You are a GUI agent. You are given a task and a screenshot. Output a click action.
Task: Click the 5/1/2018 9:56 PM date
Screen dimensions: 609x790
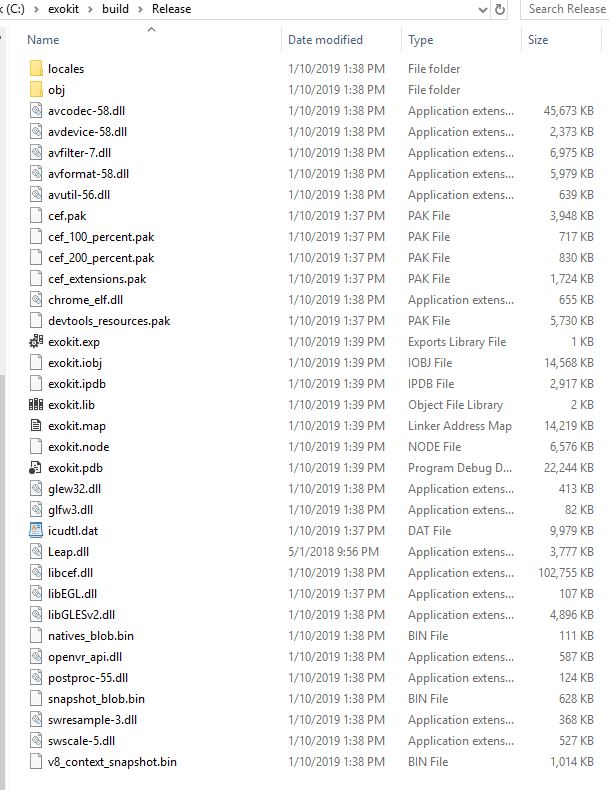333,552
